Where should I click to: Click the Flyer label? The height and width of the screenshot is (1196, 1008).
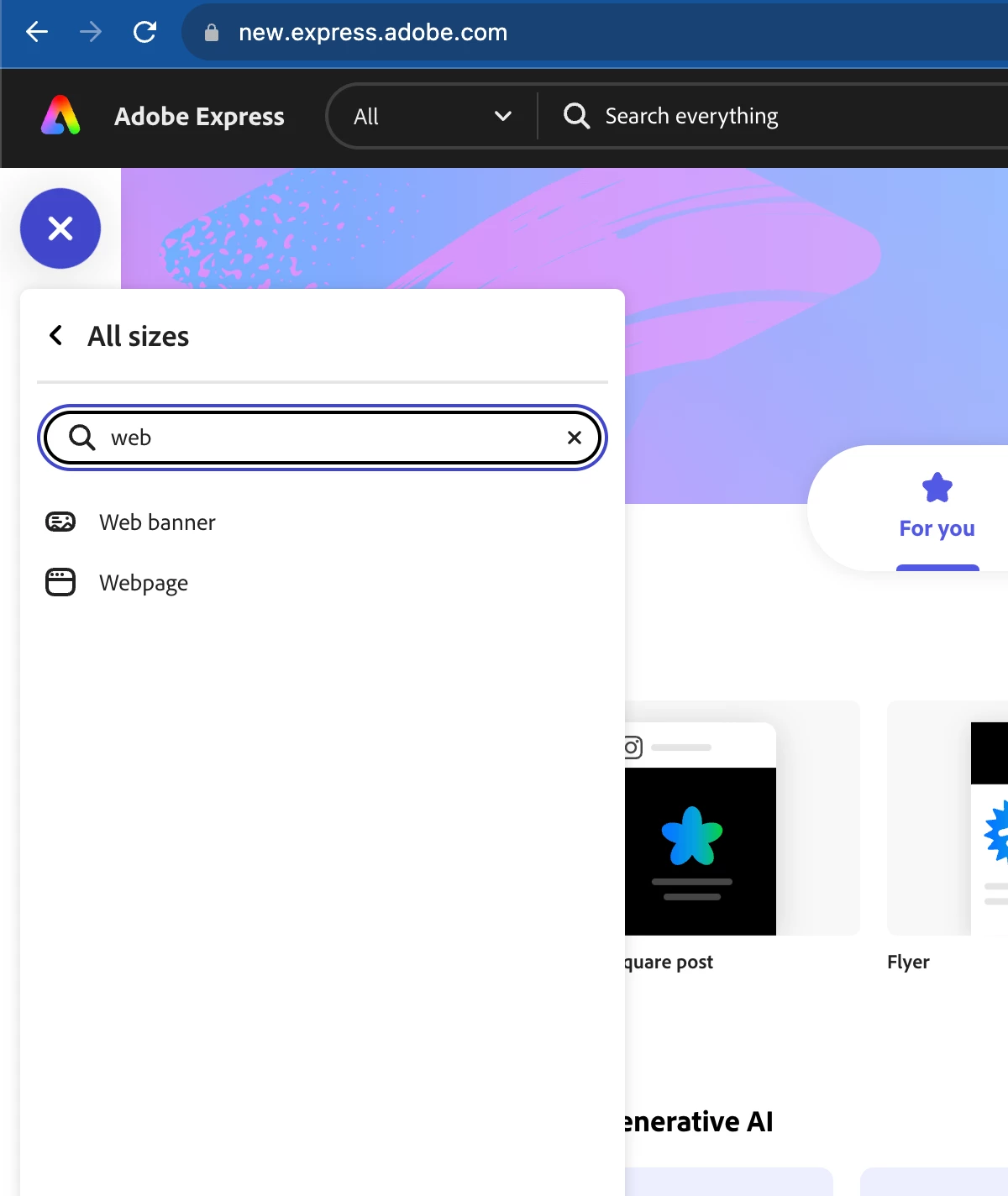point(908,963)
